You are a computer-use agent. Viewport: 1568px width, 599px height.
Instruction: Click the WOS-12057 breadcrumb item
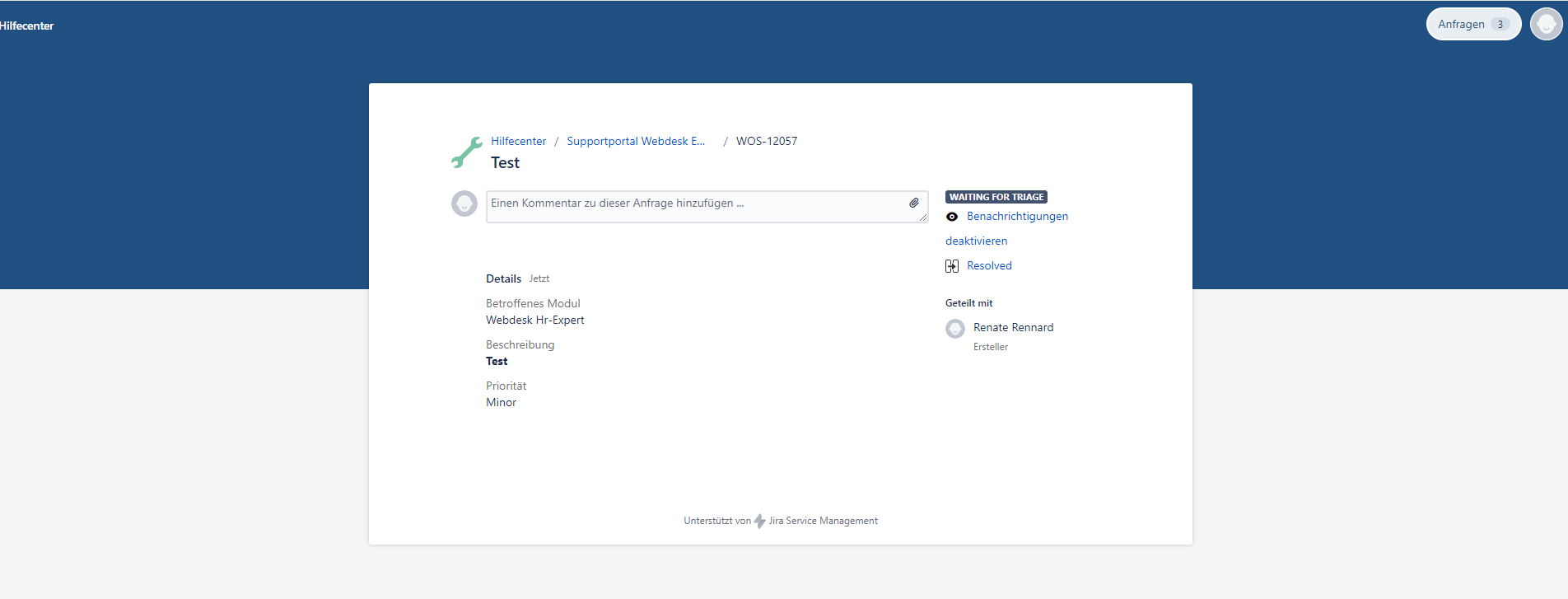[x=766, y=141]
